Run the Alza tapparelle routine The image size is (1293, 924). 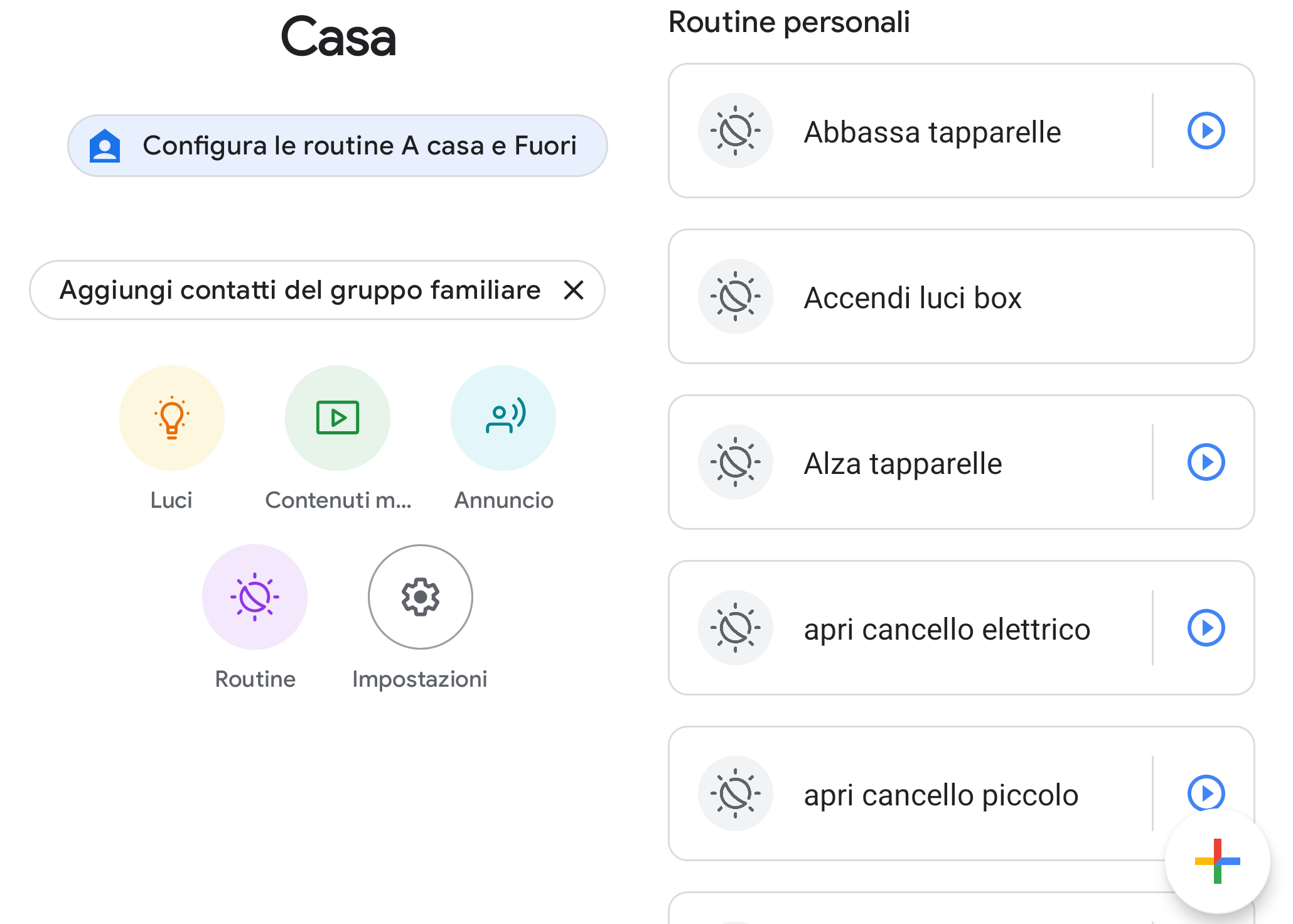[1206, 462]
